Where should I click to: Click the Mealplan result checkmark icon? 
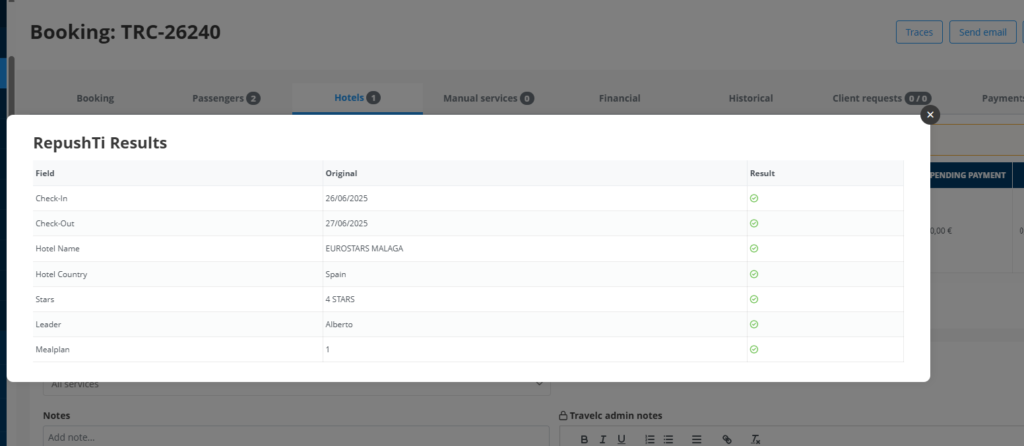tap(754, 349)
